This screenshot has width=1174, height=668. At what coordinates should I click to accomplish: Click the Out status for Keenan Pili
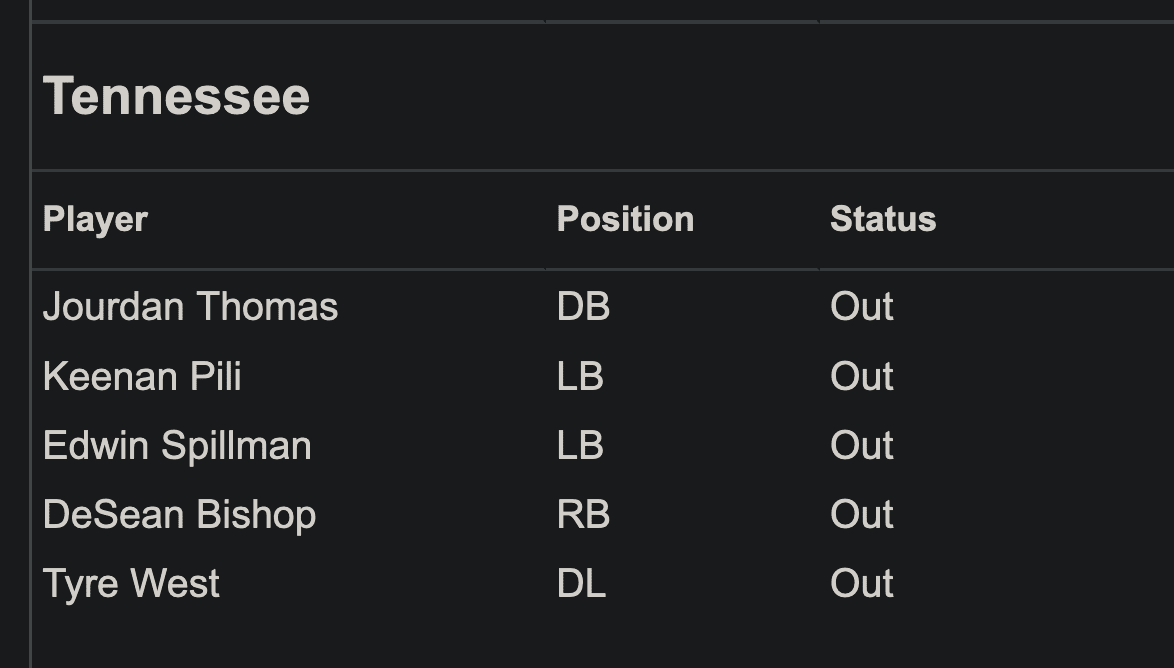pyautogui.click(x=861, y=377)
